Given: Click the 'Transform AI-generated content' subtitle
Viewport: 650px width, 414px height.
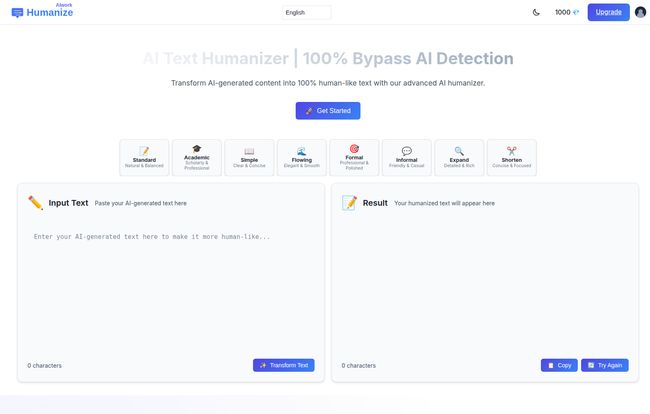Looking at the screenshot, I should pos(328,83).
